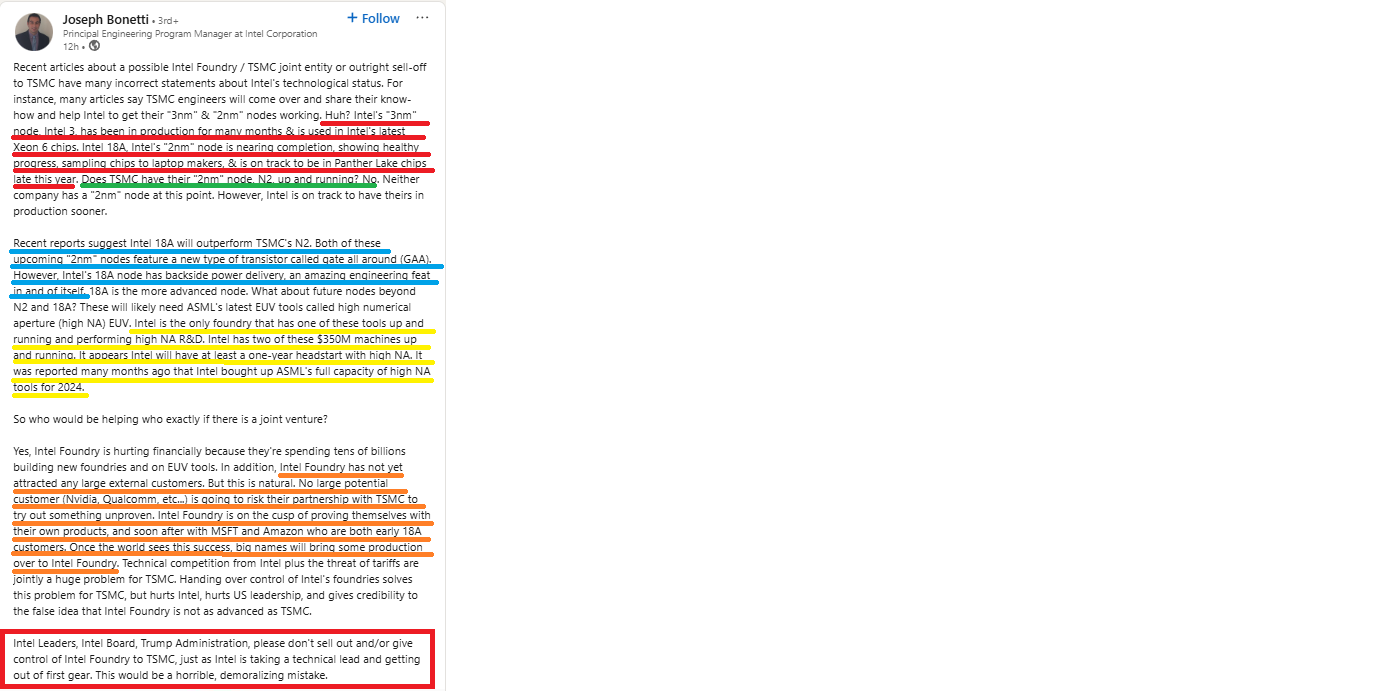Click the Joseph Bonetti author name

click(105, 19)
